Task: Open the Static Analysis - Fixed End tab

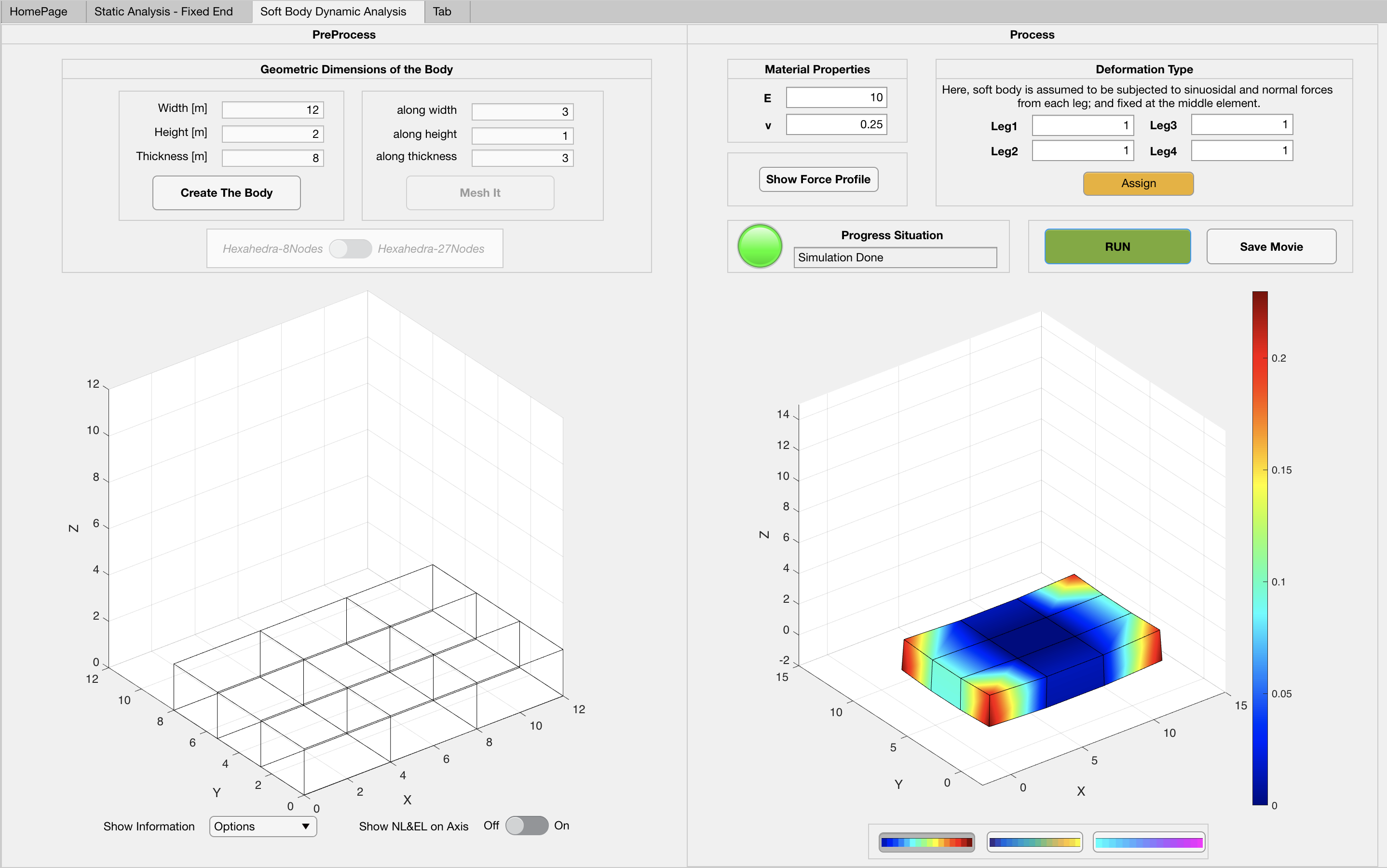Action: [x=163, y=11]
